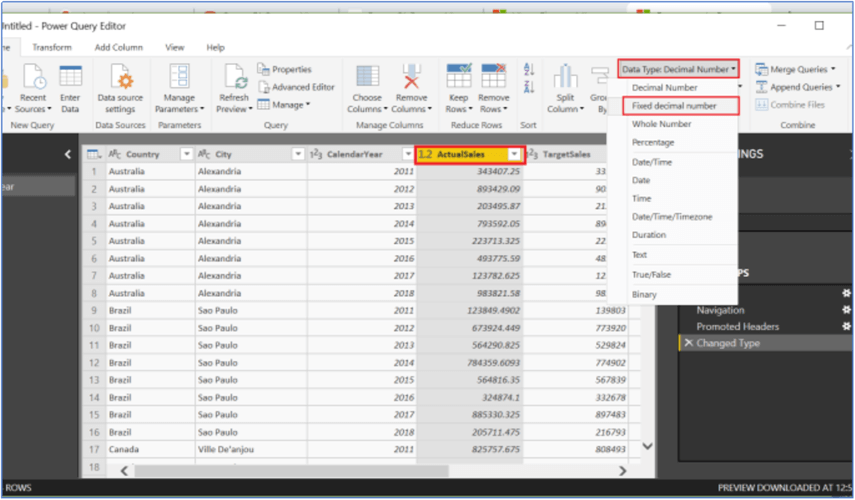Select the Promoted Headers applied step
The height and width of the screenshot is (500, 855).
pos(737,326)
